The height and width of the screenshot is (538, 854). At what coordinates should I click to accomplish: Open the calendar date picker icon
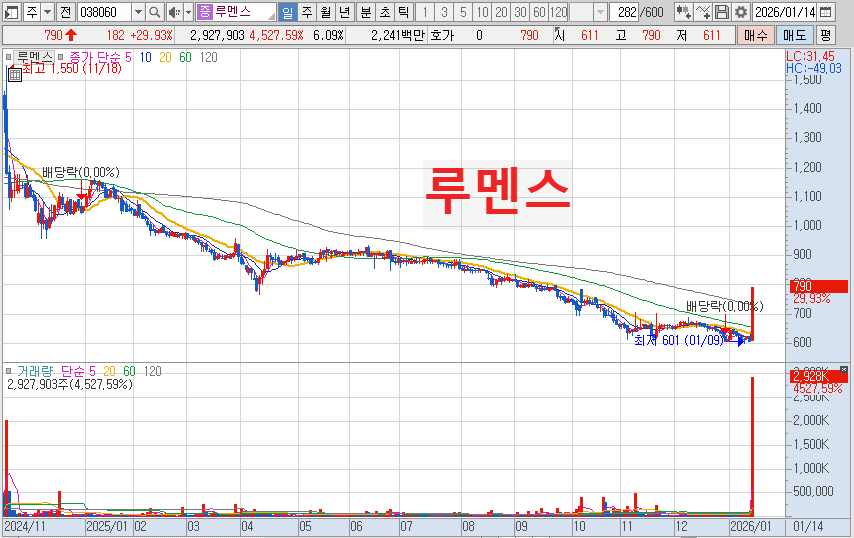pyautogui.click(x=826, y=11)
